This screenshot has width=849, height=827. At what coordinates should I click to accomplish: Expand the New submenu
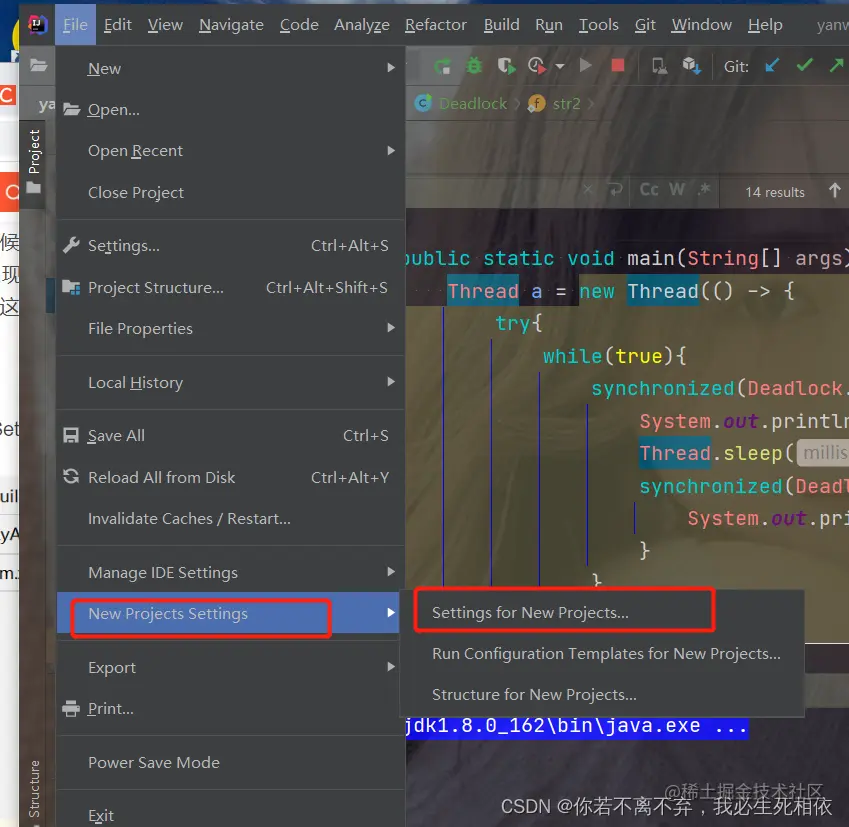(x=231, y=68)
